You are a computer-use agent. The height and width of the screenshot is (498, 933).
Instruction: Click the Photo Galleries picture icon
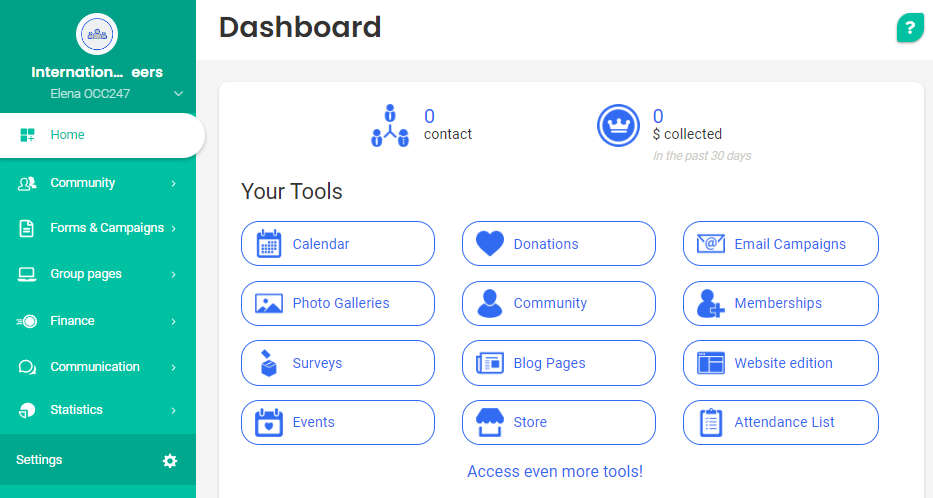click(269, 303)
